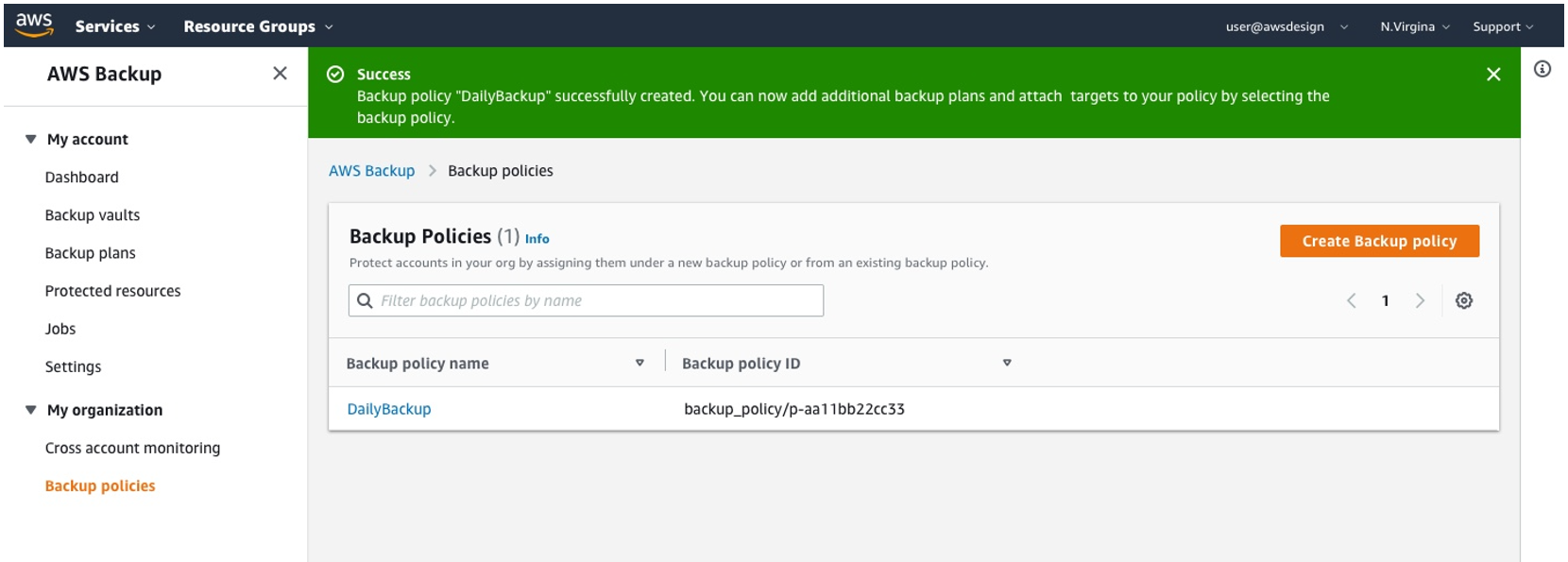Click the Success checkmark icon
Screen dimensions: 1568x562
click(x=335, y=74)
